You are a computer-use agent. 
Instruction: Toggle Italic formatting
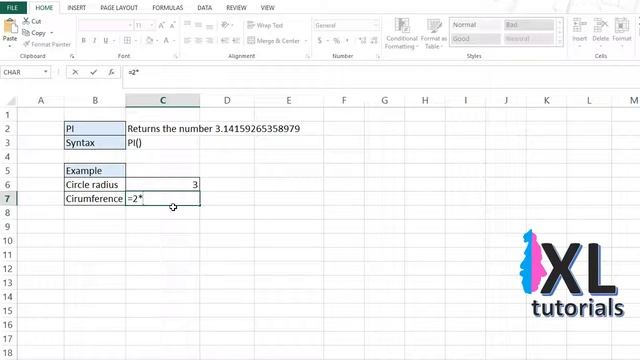click(x=95, y=40)
